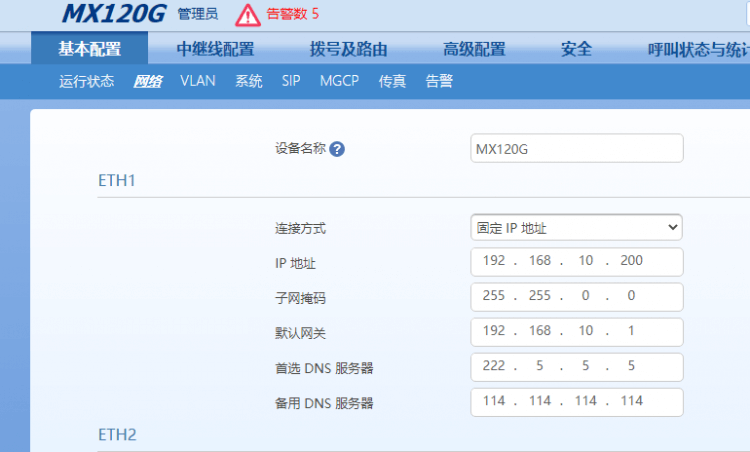Screen dimensions: 750x452
Task: Click the 设备名称 input field
Action: (576, 149)
